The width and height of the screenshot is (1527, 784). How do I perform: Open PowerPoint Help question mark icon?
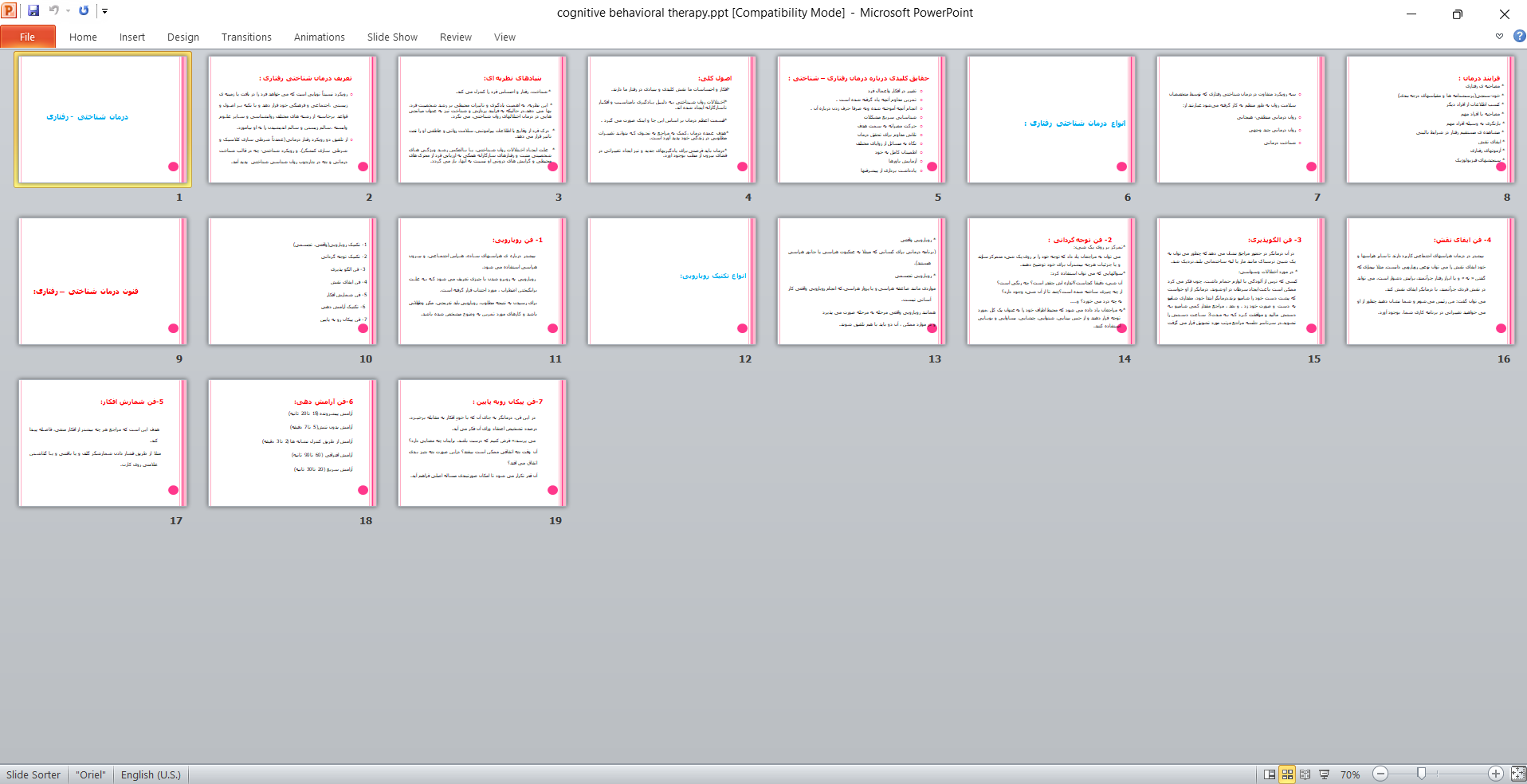[x=1519, y=36]
